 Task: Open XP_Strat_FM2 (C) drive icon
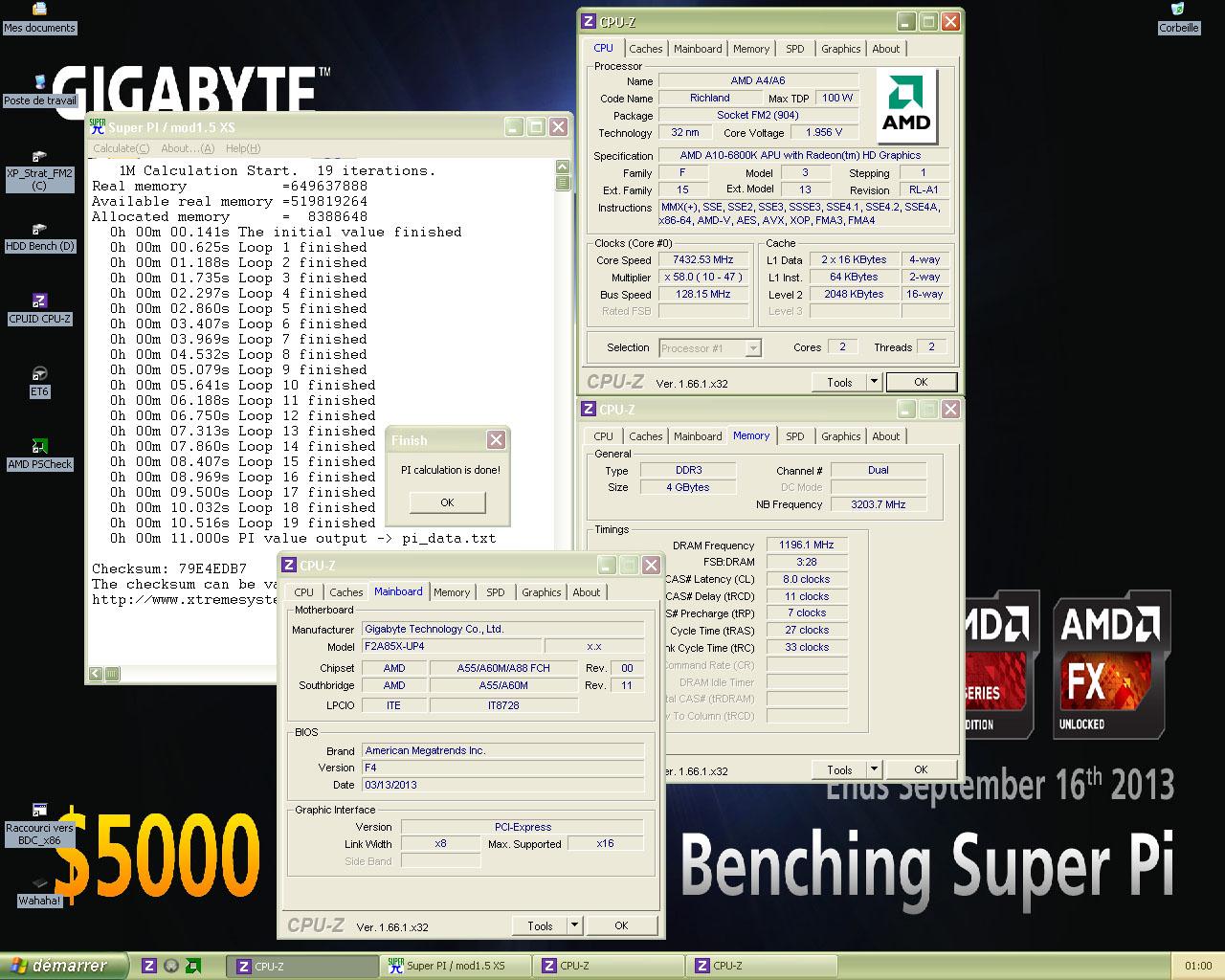tap(39, 170)
